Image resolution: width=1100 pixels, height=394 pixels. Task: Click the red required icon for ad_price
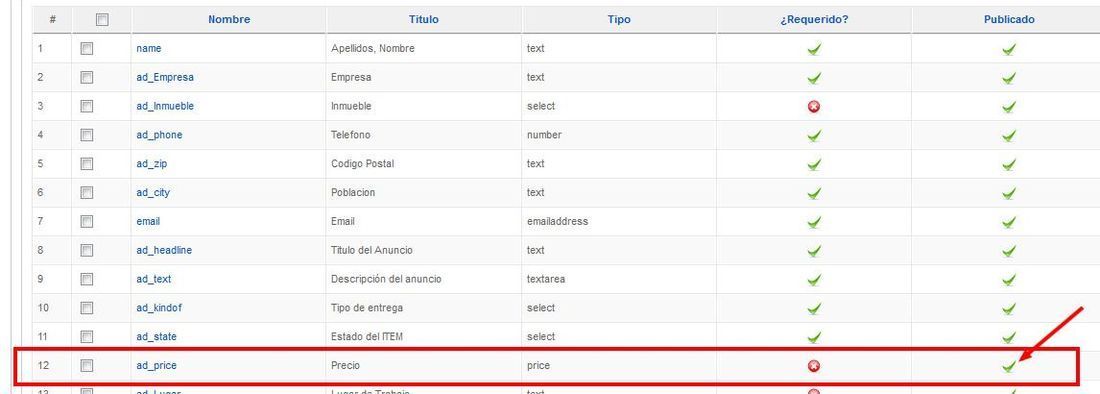(x=814, y=366)
